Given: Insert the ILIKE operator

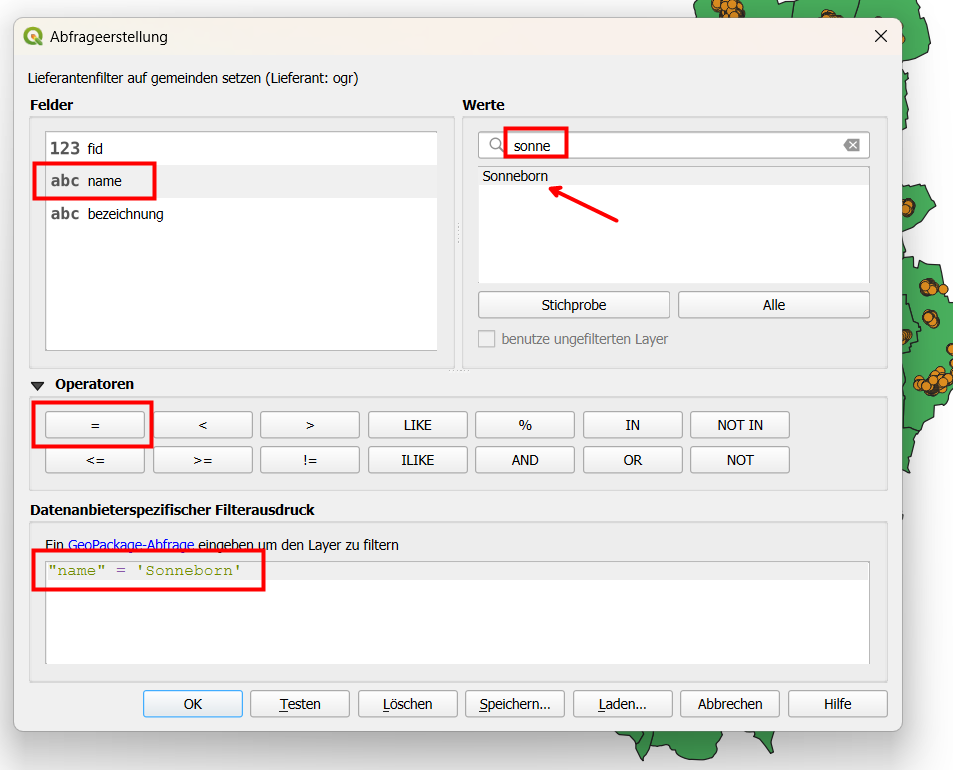Looking at the screenshot, I should coord(418,460).
